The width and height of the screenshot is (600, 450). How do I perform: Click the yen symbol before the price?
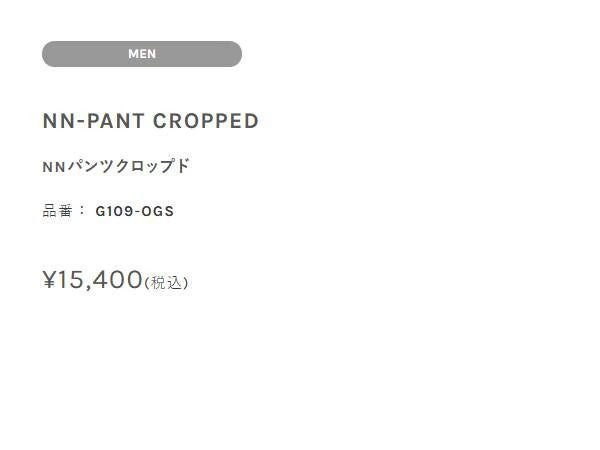pyautogui.click(x=49, y=280)
